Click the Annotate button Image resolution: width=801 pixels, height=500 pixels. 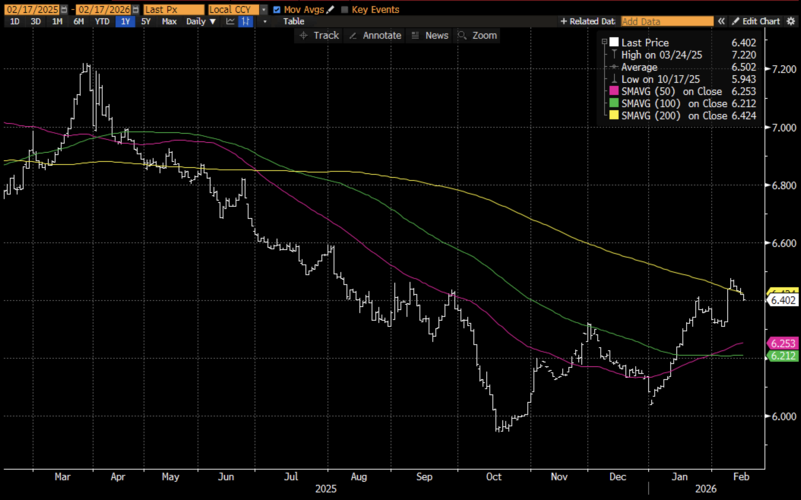point(375,35)
